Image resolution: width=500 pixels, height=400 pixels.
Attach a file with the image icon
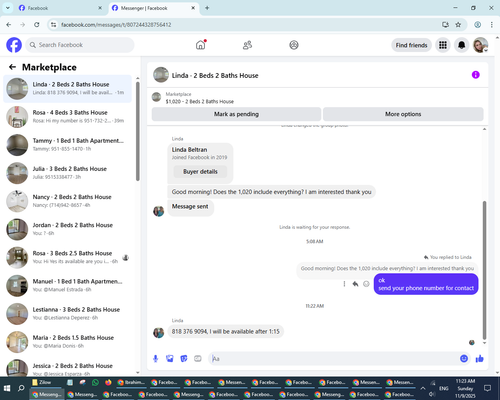(170, 359)
